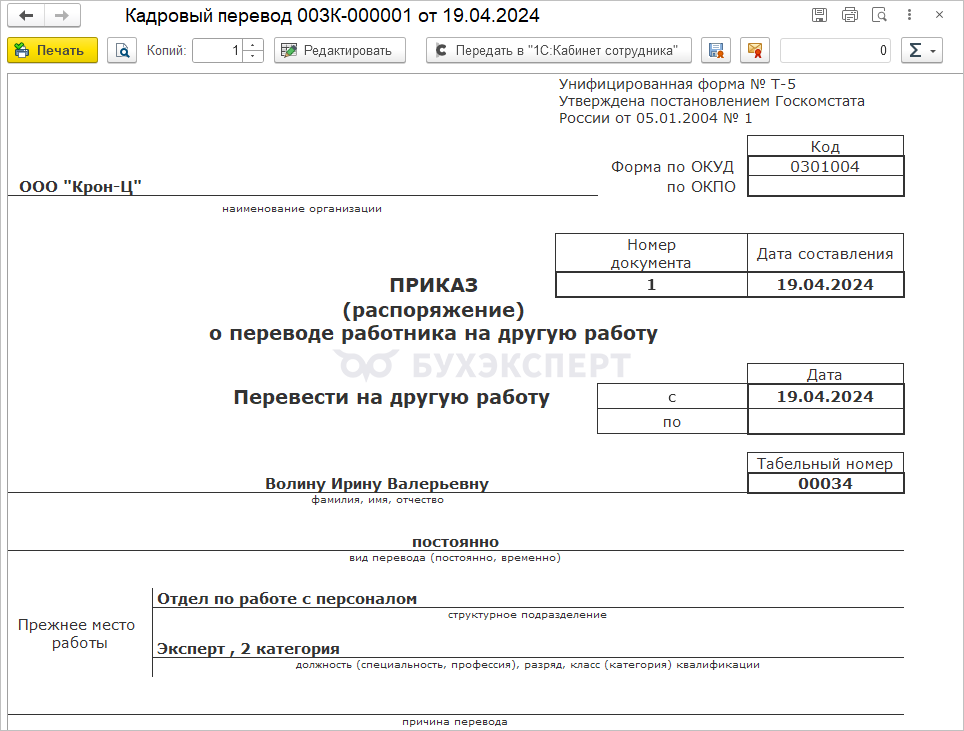Select document number cell 1
The width and height of the screenshot is (964, 731).
point(651,285)
